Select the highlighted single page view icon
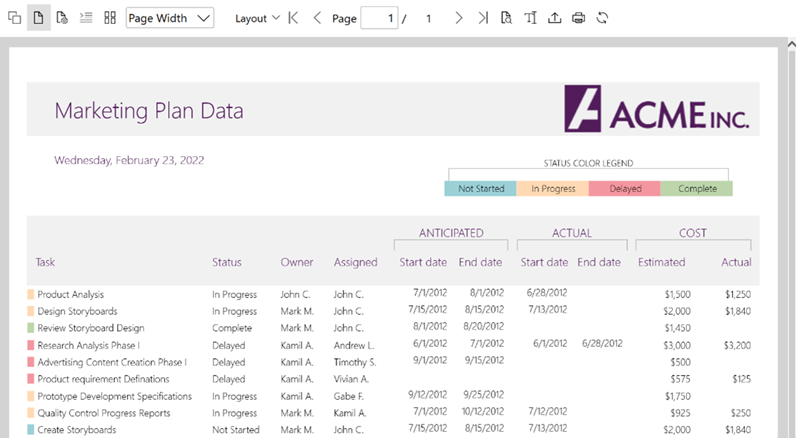The height and width of the screenshot is (438, 800). [38, 18]
